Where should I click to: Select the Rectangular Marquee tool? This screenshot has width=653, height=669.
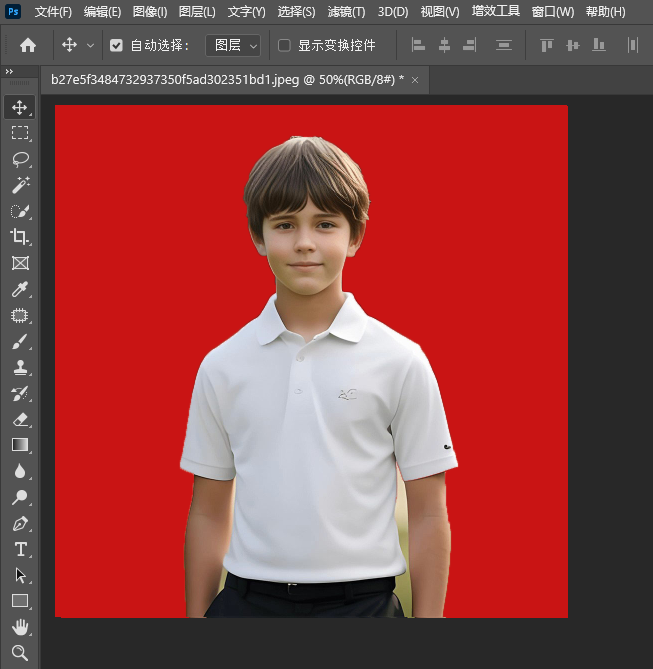pos(20,133)
